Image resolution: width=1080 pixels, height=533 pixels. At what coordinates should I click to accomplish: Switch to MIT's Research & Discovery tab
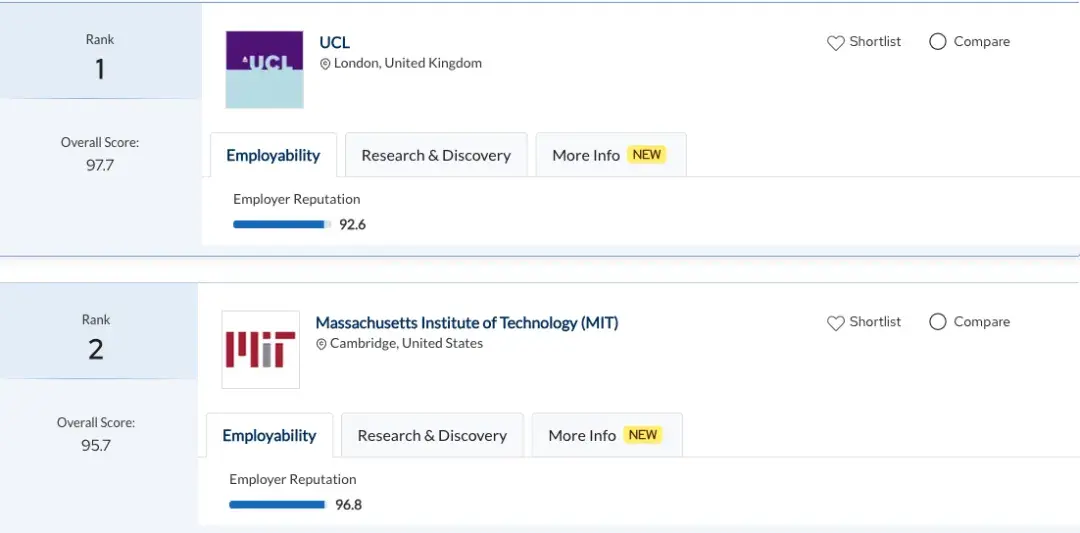click(x=432, y=435)
